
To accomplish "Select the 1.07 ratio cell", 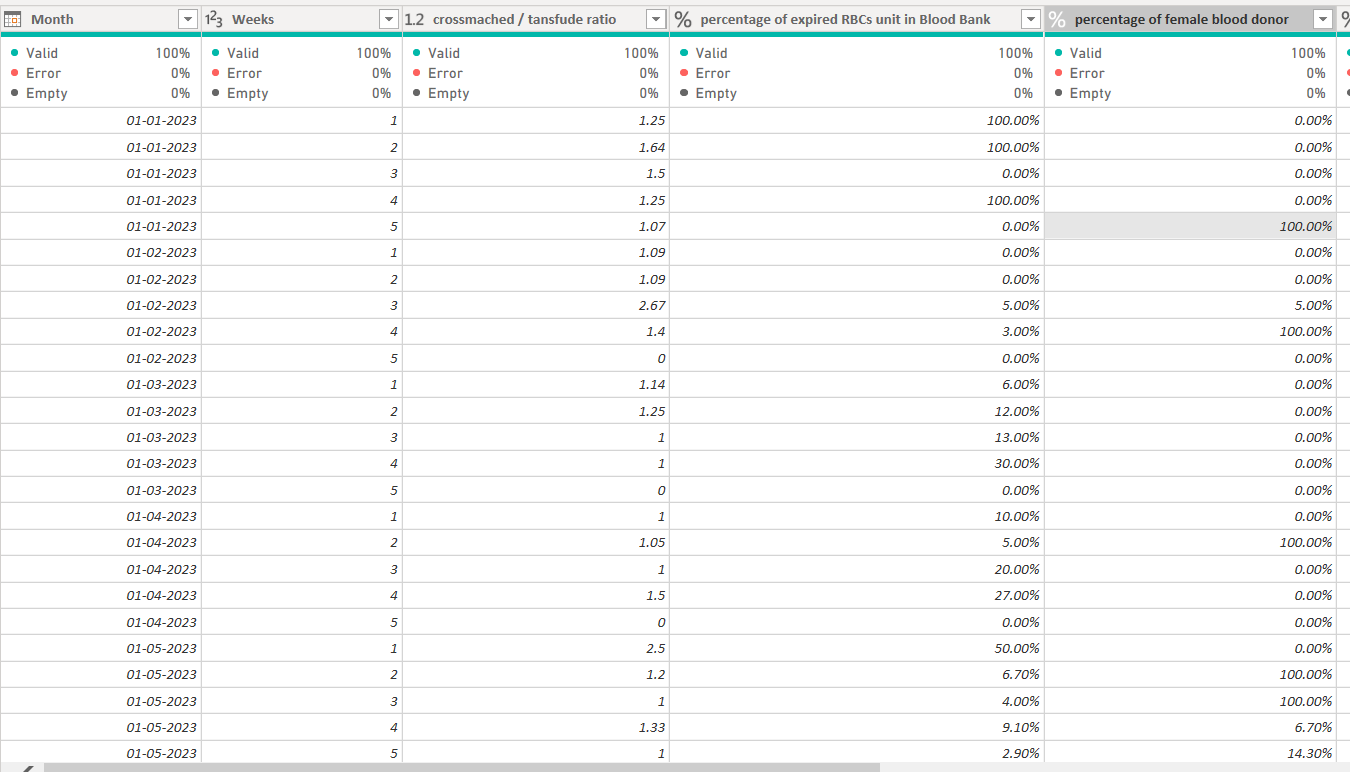I will click(x=536, y=226).
